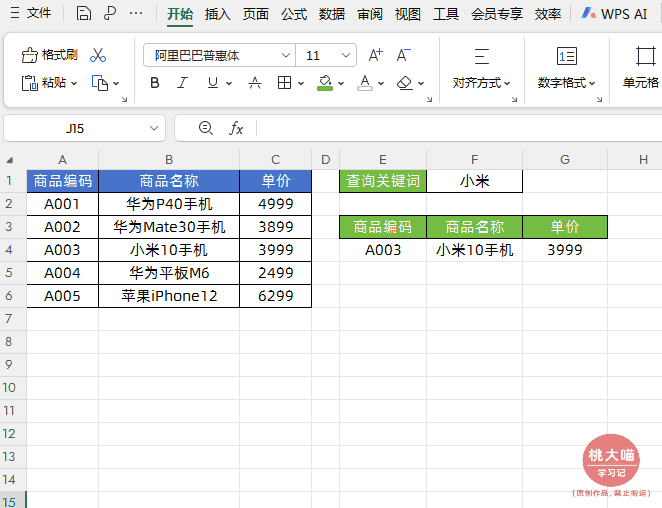Expand underline style dropdown arrow
The height and width of the screenshot is (508, 662).
pyautogui.click(x=229, y=84)
